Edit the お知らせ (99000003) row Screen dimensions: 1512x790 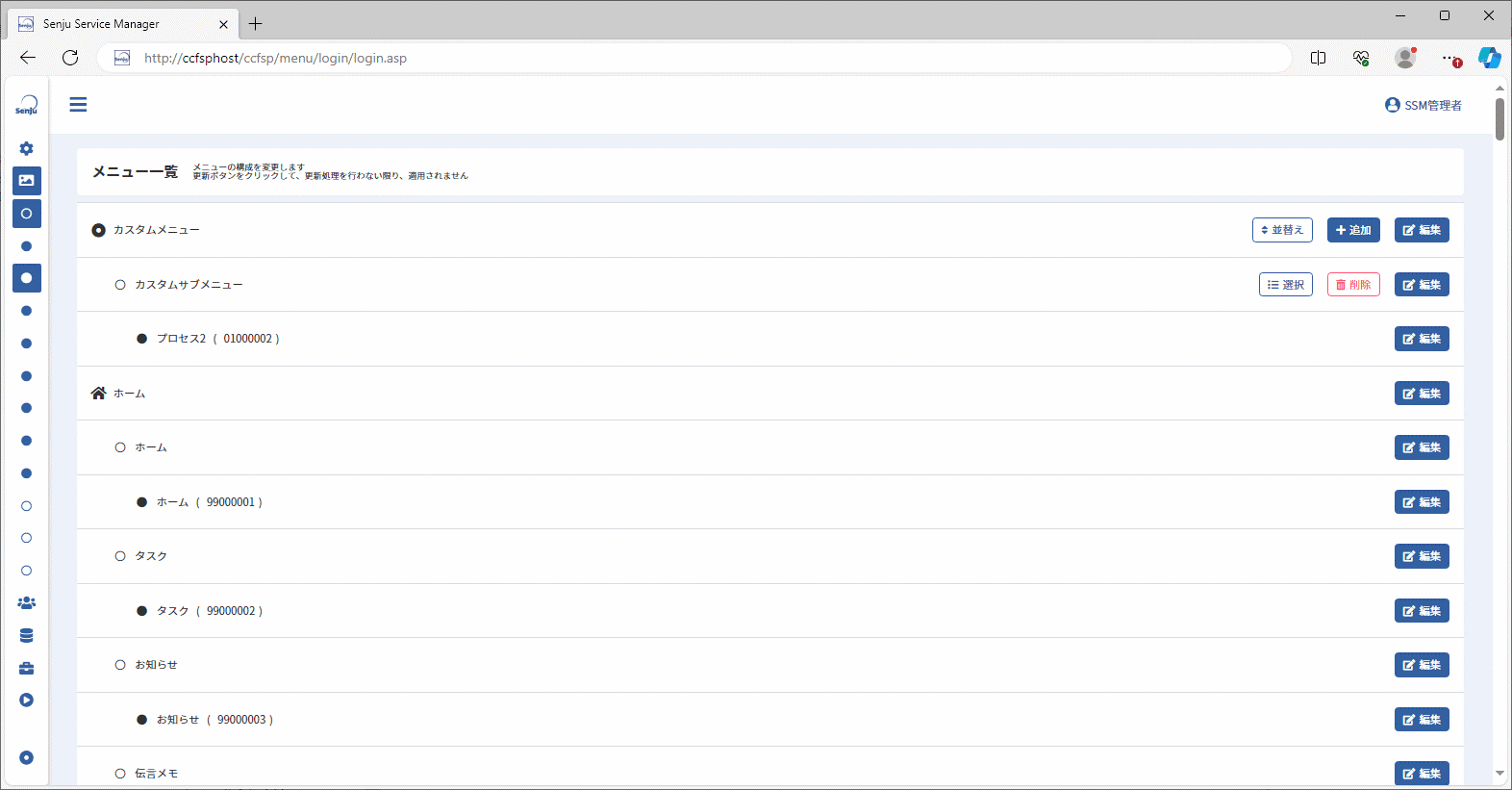tap(1422, 720)
